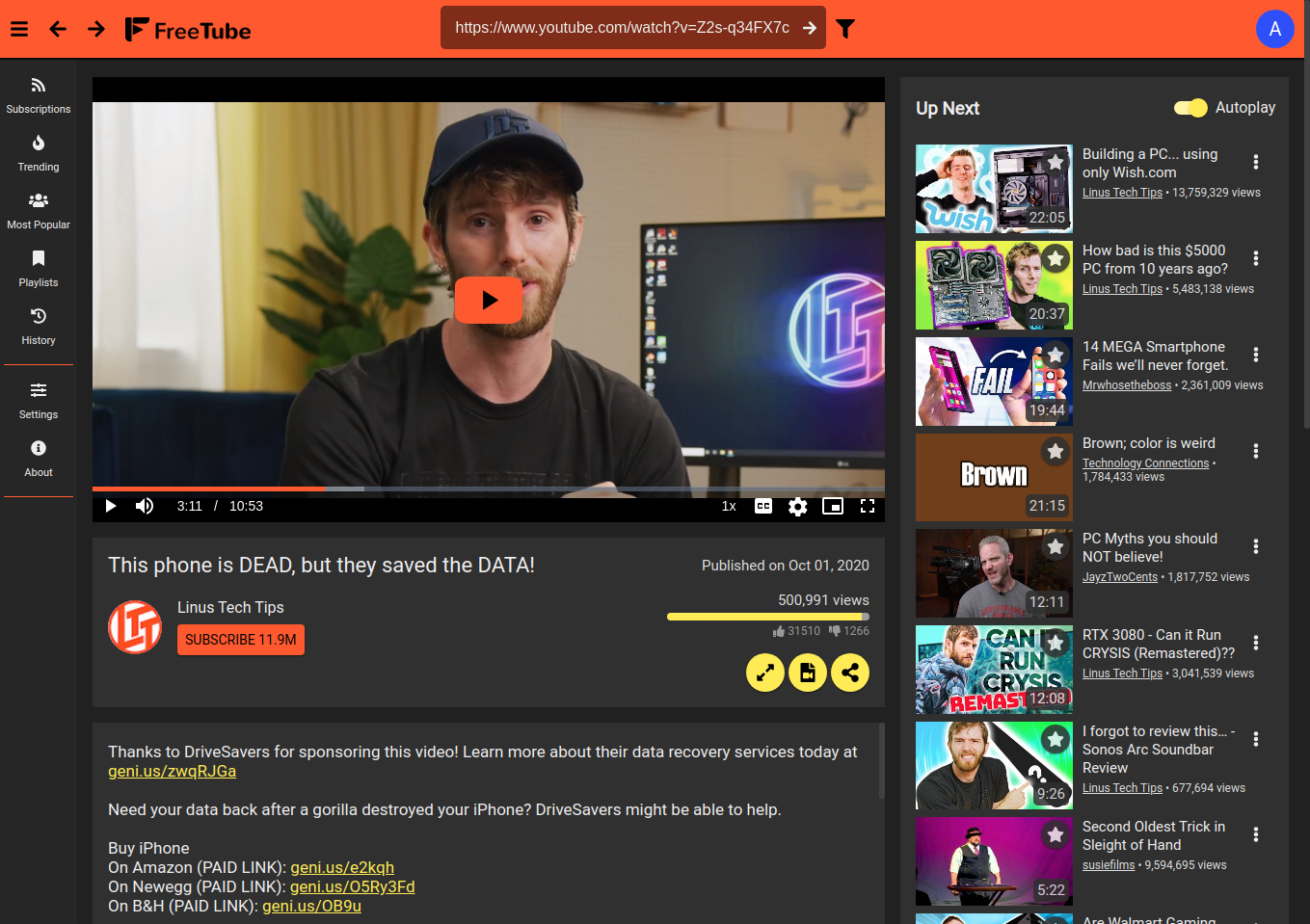Open the Most Popular page

click(x=38, y=210)
